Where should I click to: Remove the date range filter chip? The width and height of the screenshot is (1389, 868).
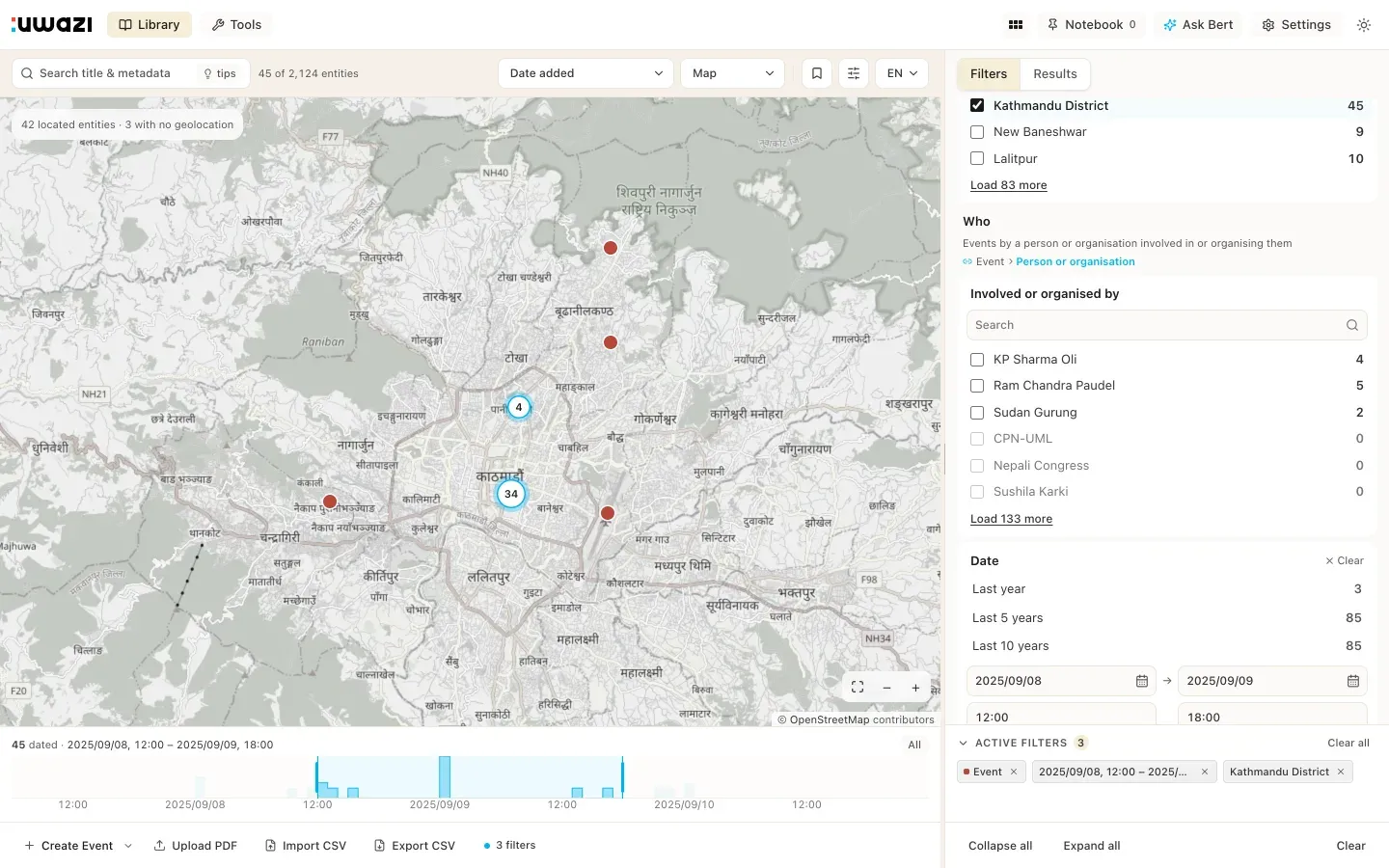[x=1205, y=772]
